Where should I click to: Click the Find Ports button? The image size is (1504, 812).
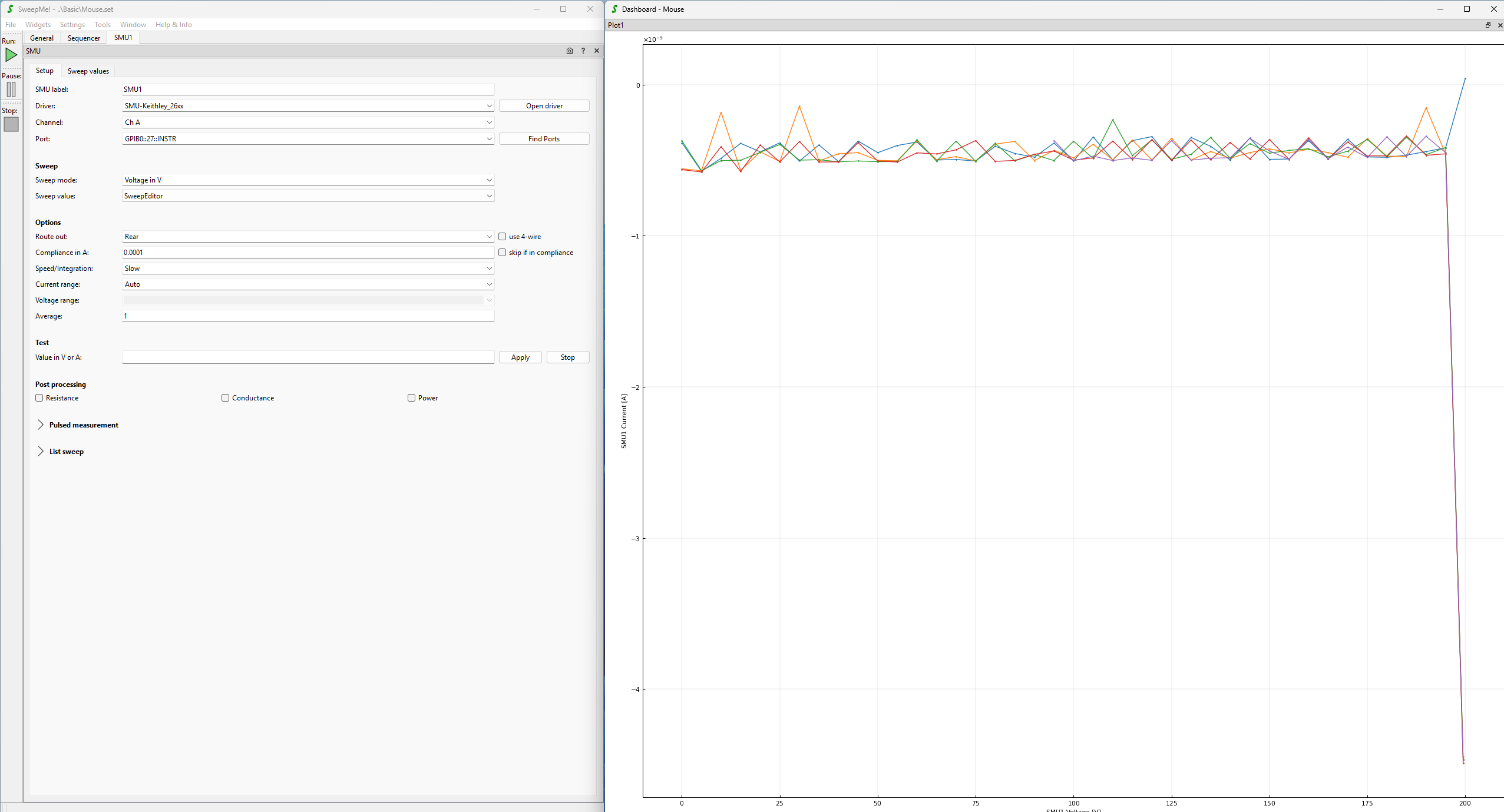tap(543, 139)
